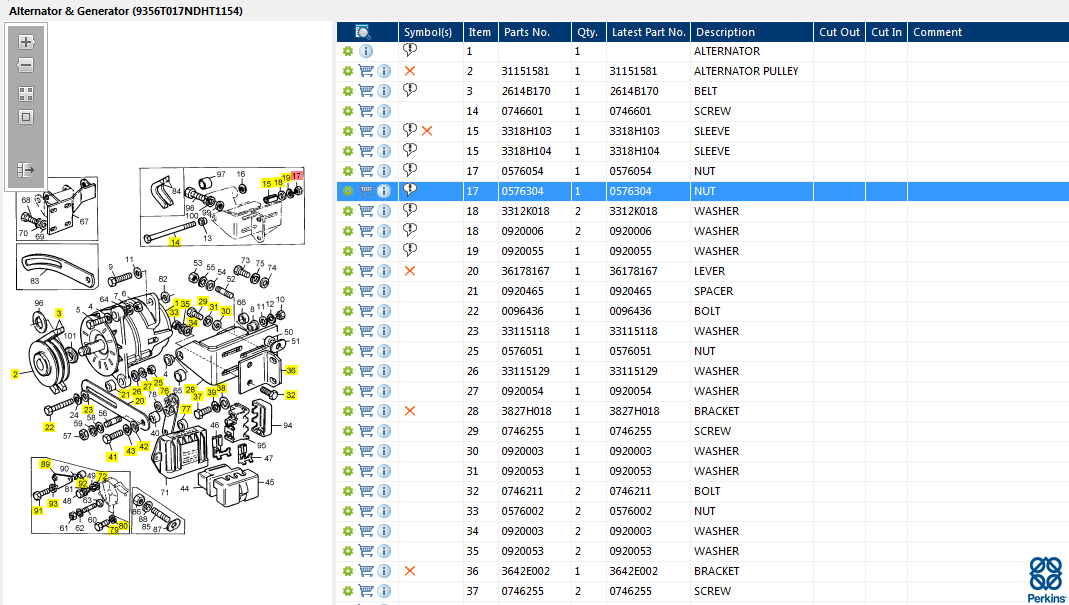The image size is (1069, 605).
Task: Open note symbol for SLEEVE 3318H104
Action: (410, 150)
